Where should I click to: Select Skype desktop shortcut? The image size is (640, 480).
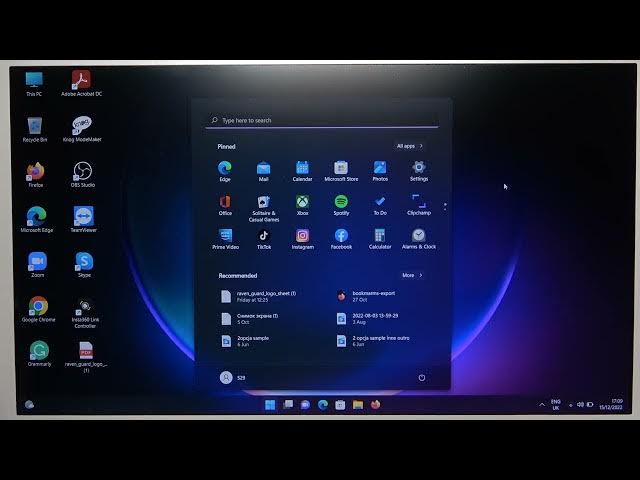[84, 265]
